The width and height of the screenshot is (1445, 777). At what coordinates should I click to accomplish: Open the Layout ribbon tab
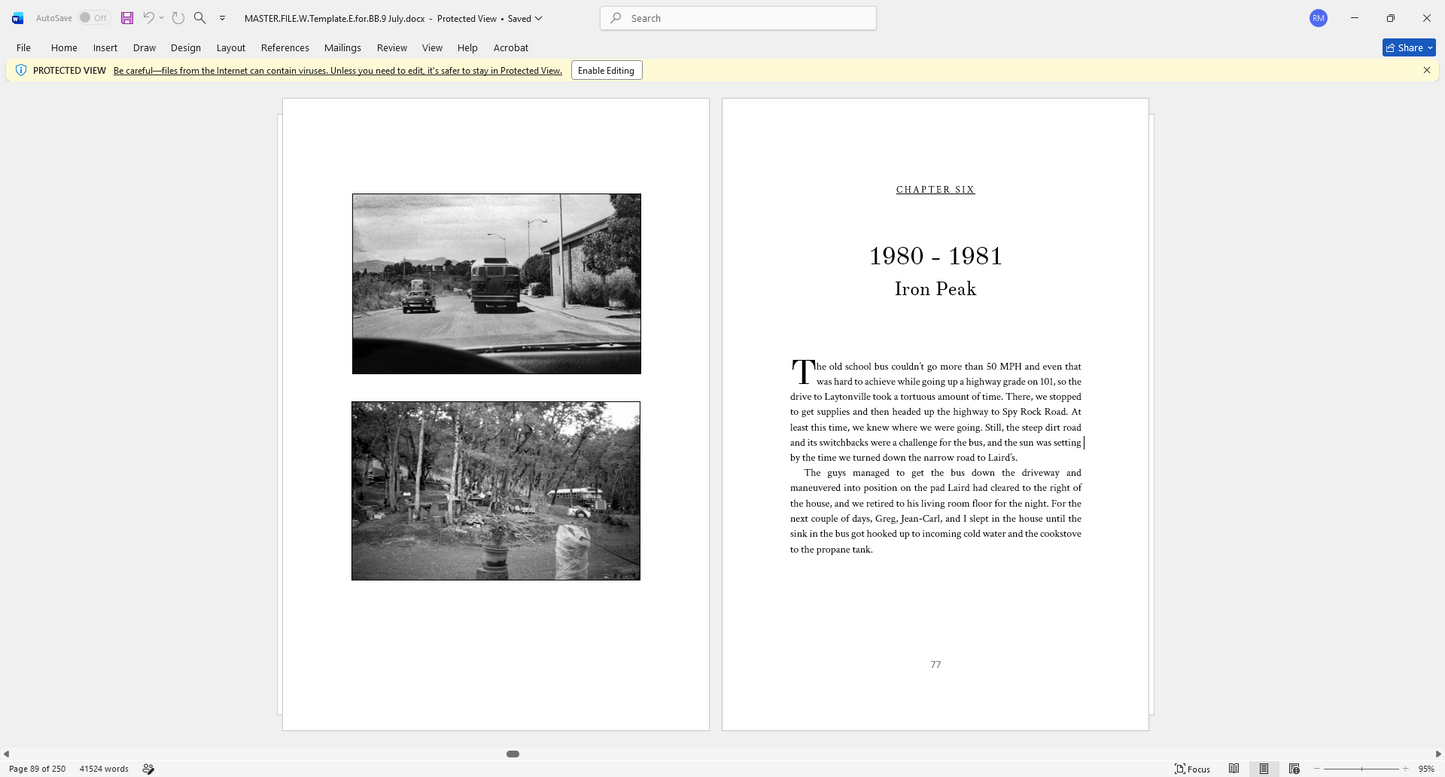coord(231,47)
